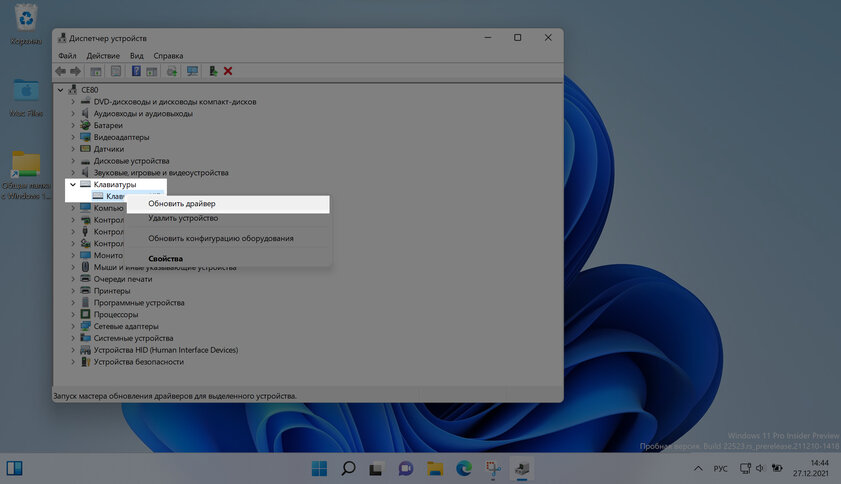
Task: Open File Explorer from the taskbar
Action: 434,468
